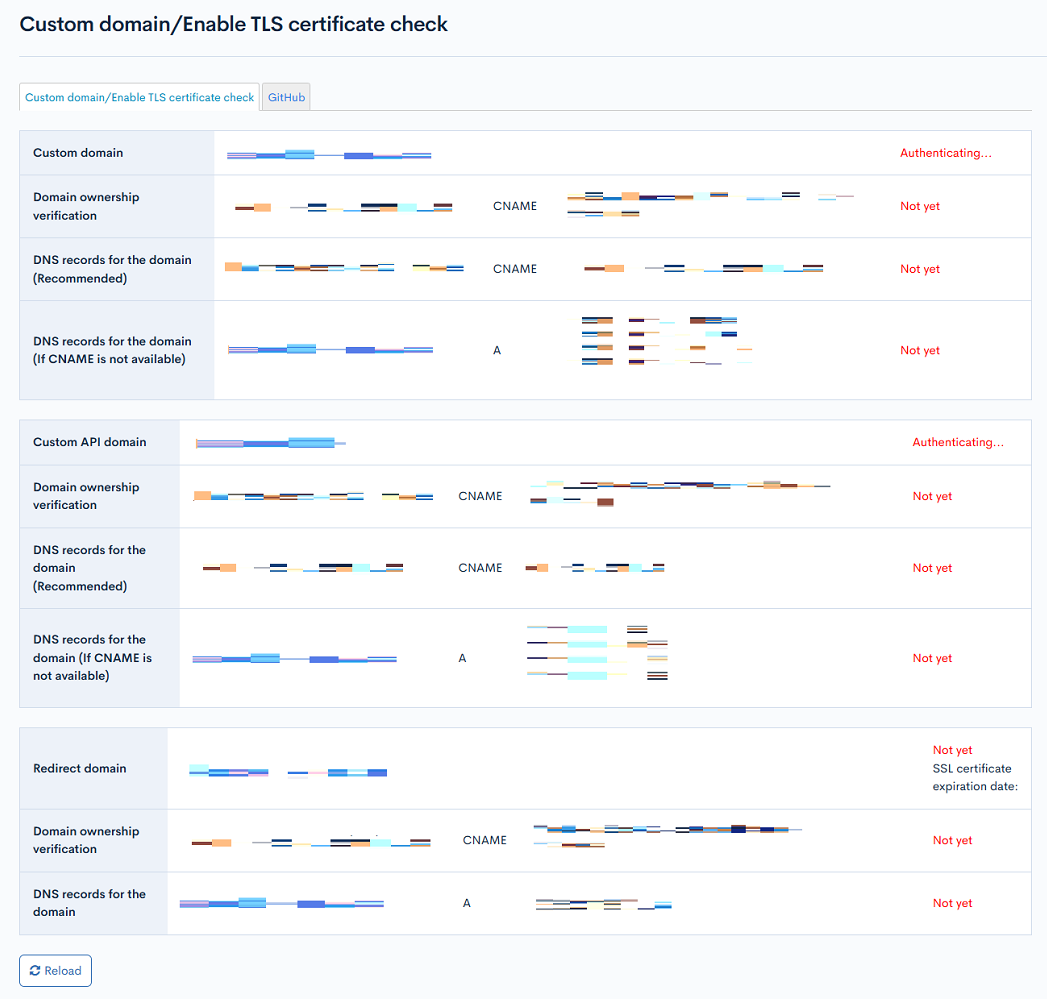
Task: Click the Authenticating status for Custom API domain
Action: point(957,442)
